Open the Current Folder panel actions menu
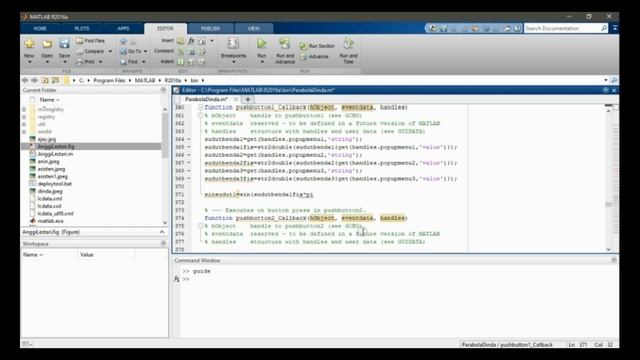Screen dimensions: 640x360 pyautogui.click(x=163, y=90)
